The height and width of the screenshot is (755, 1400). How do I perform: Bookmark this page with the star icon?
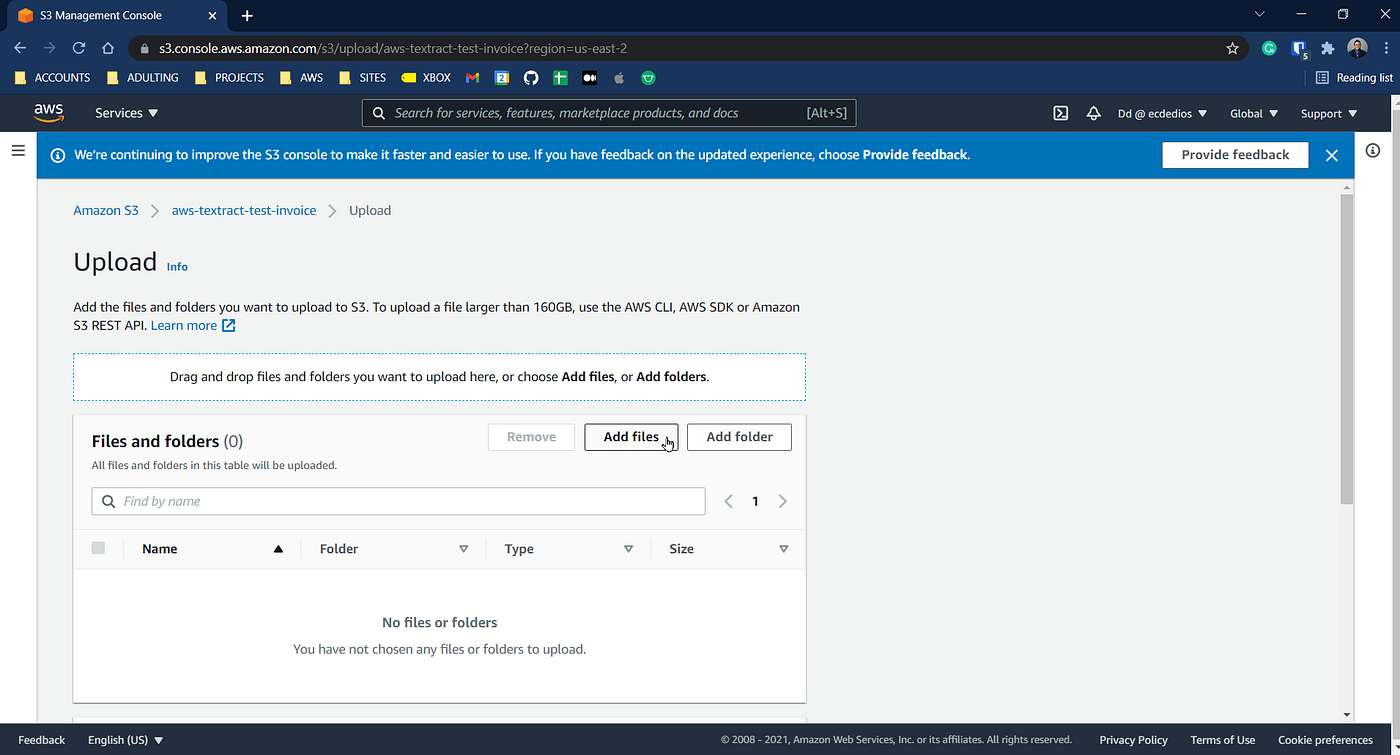pyautogui.click(x=1232, y=48)
